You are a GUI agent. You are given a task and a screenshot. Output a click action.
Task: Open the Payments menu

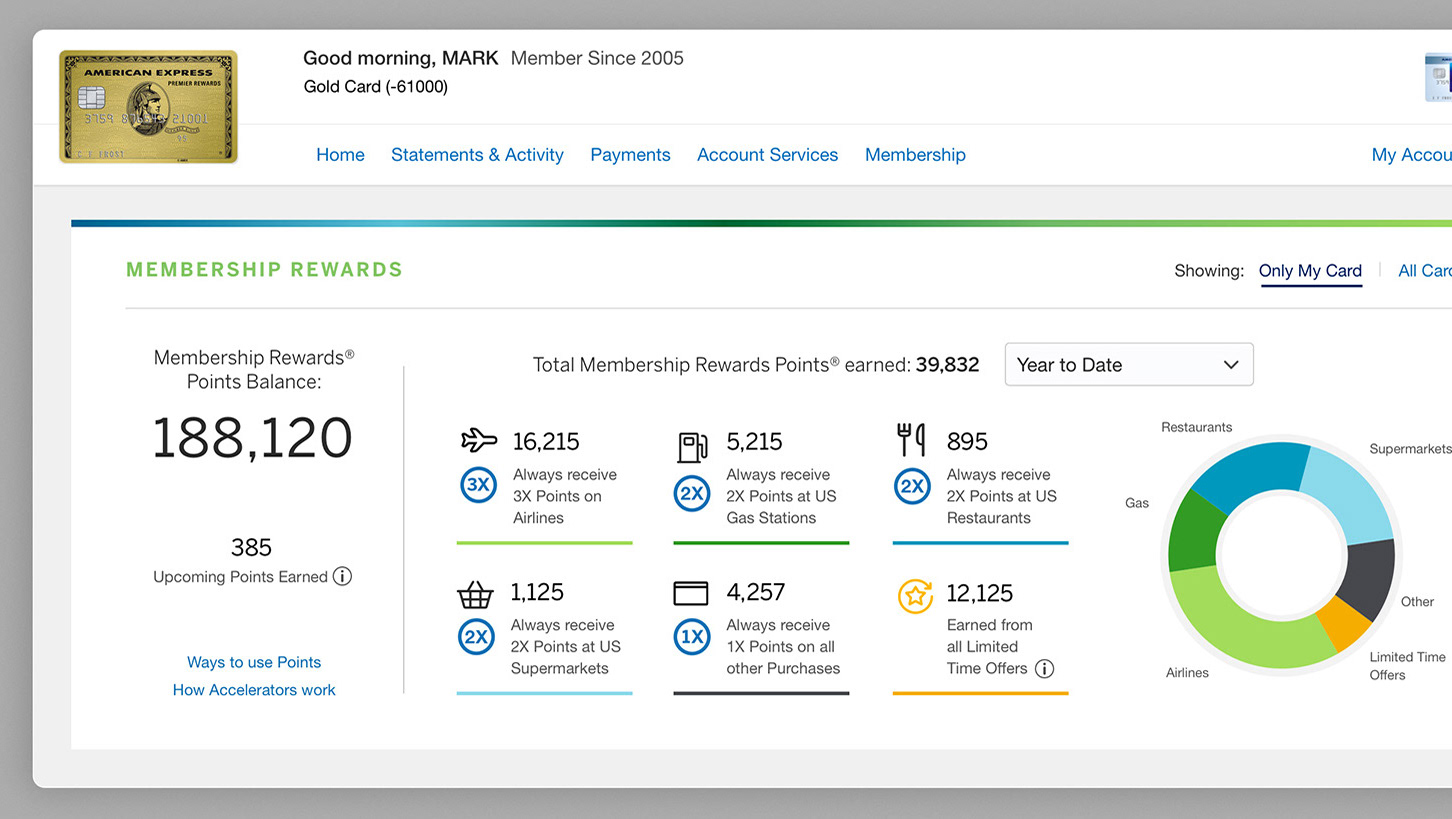630,155
